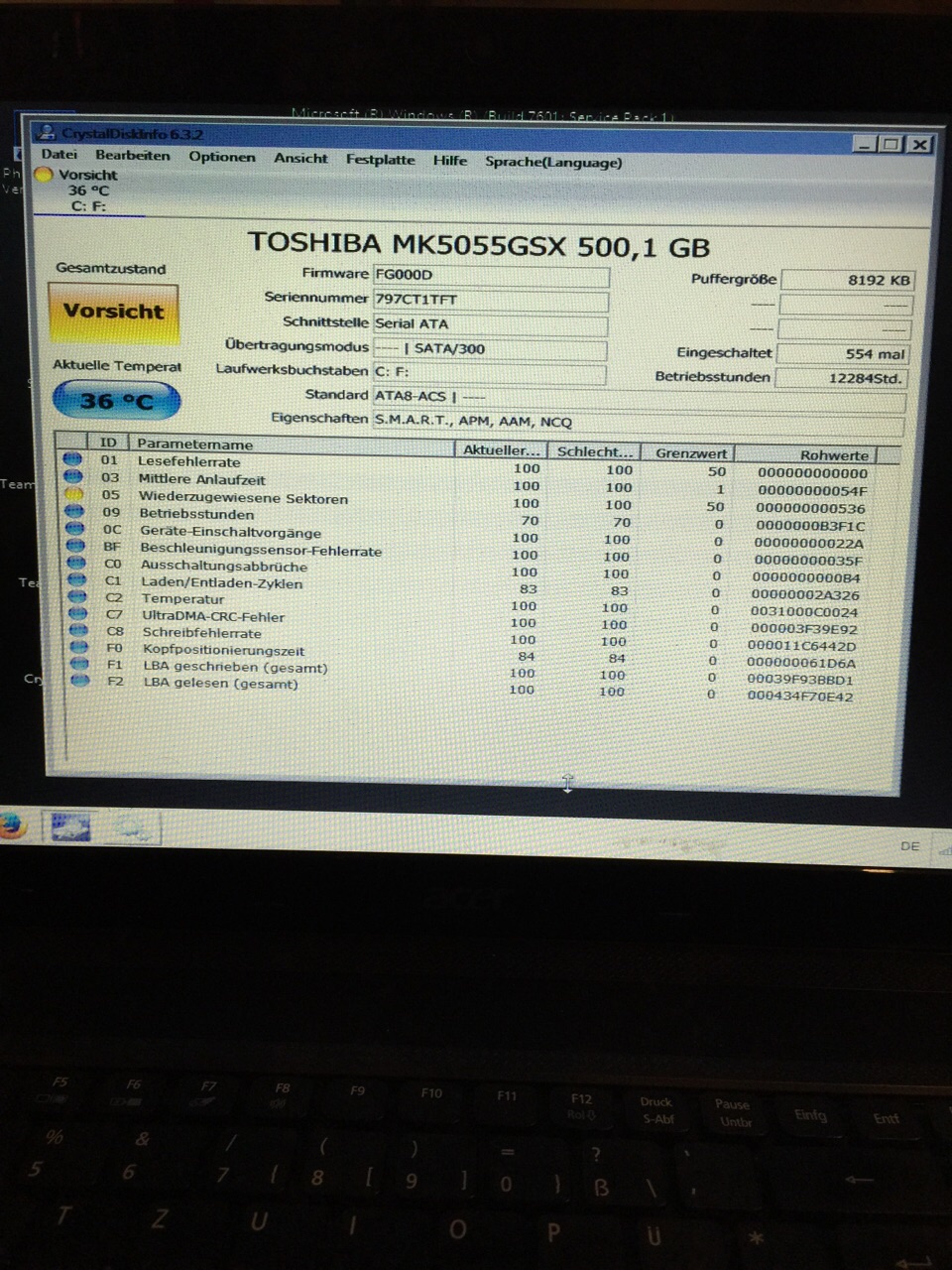This screenshot has width=952, height=1270.
Task: Click the yellow Vorsicht health status button
Action: click(113, 312)
